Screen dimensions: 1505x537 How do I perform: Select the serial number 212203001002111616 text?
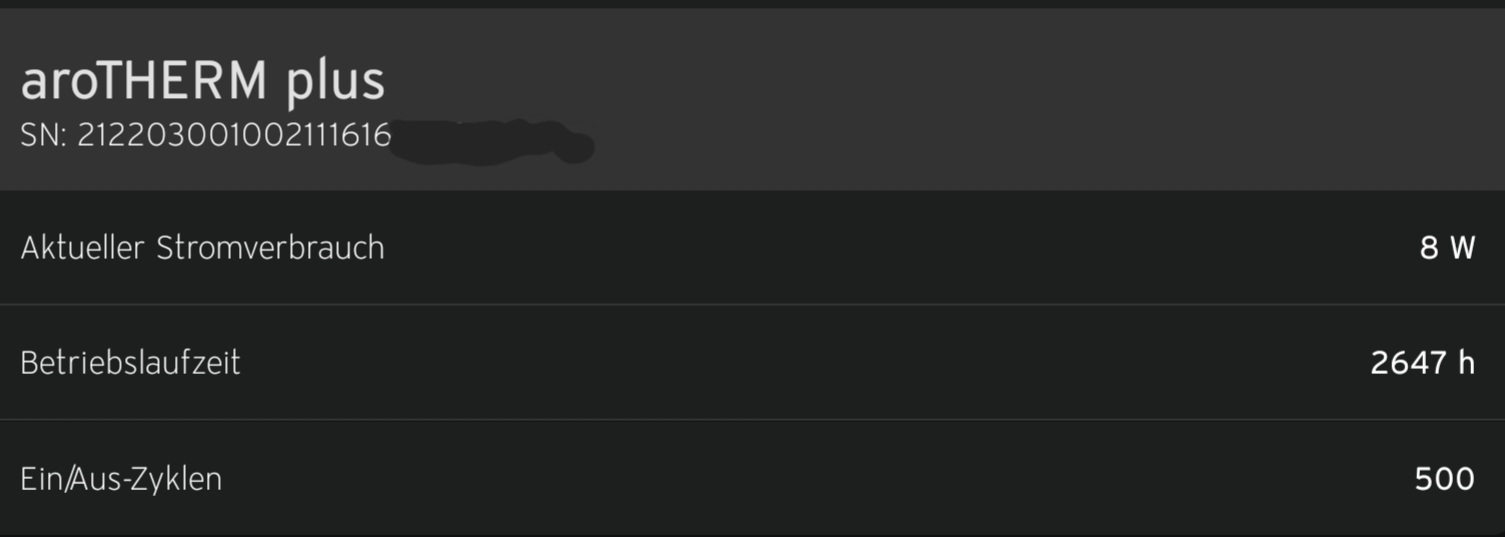[x=234, y=135]
